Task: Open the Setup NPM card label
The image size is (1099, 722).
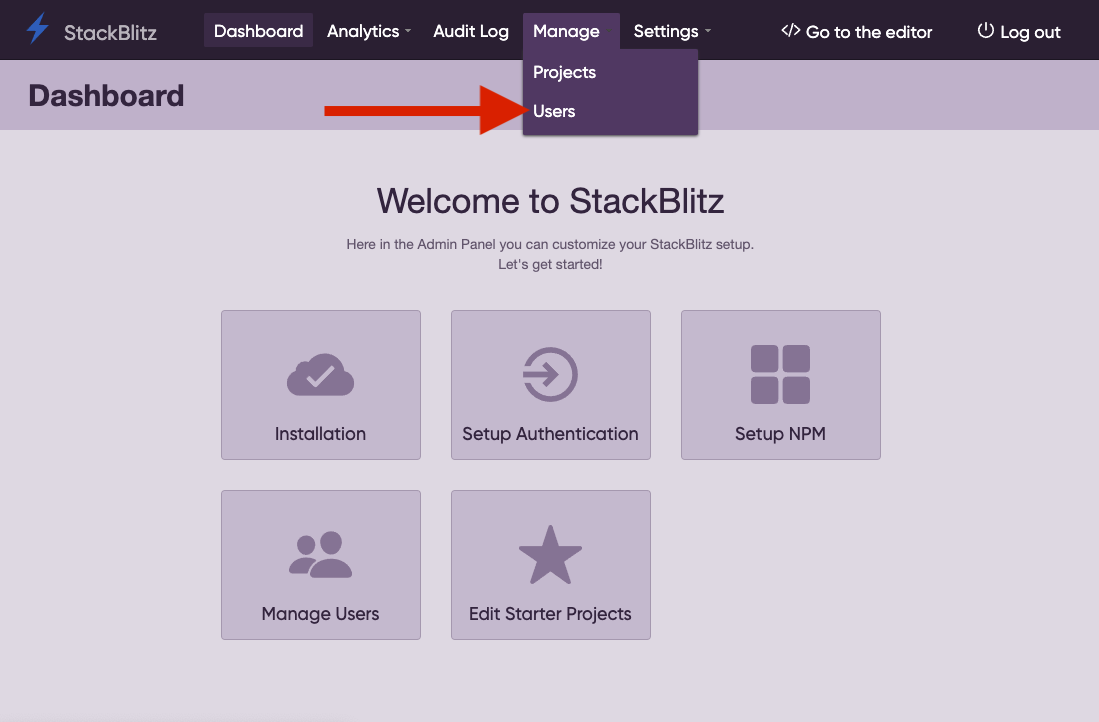Action: (x=780, y=434)
